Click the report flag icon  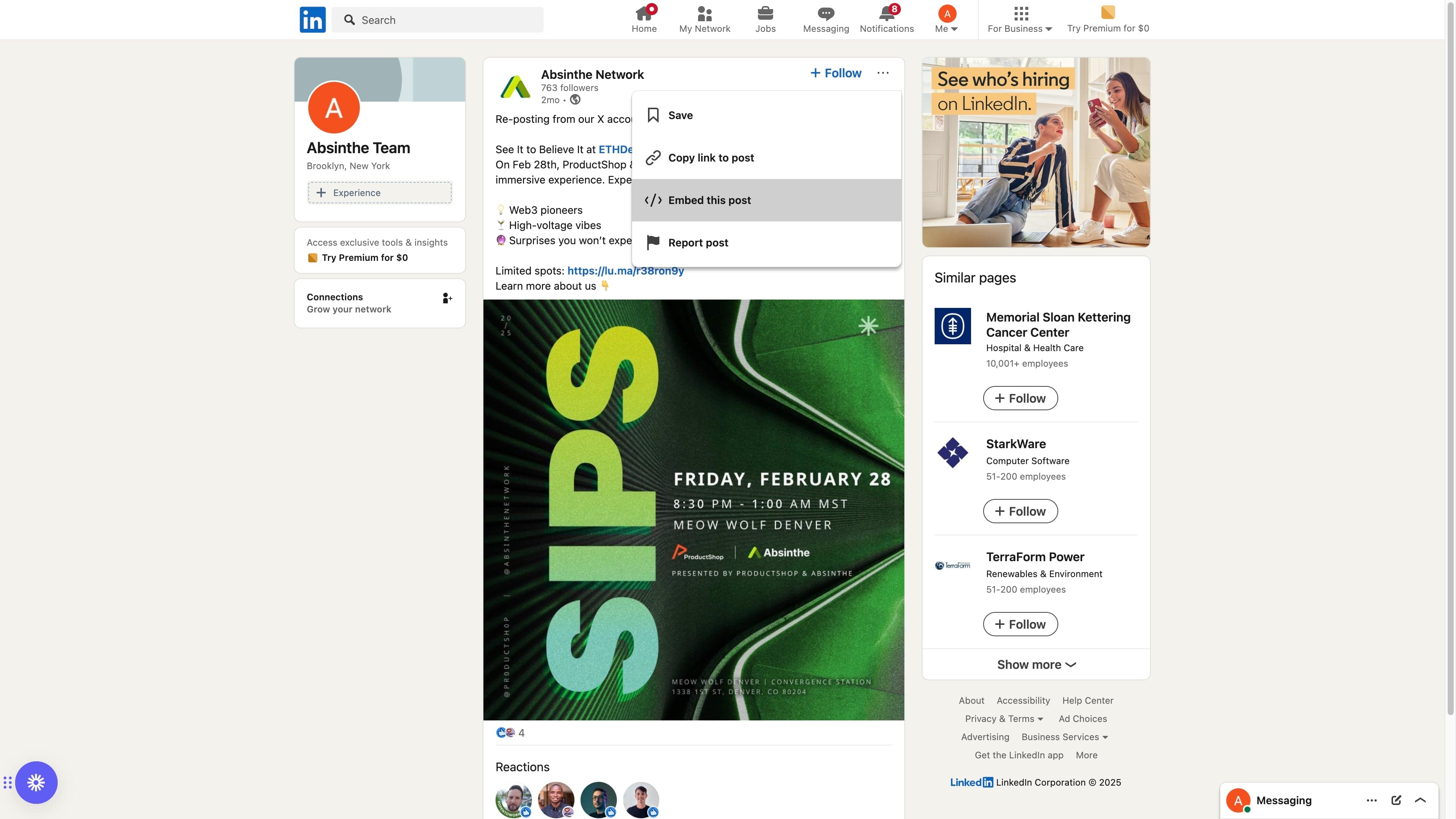653,243
